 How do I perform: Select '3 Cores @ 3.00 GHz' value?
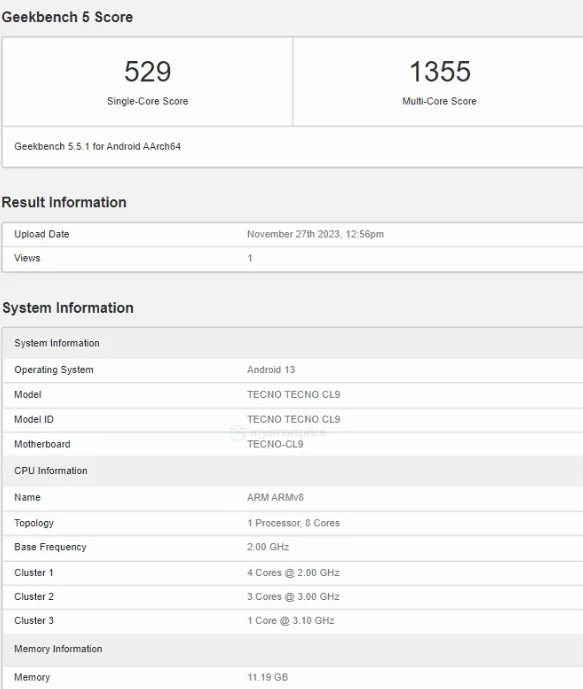tap(293, 597)
